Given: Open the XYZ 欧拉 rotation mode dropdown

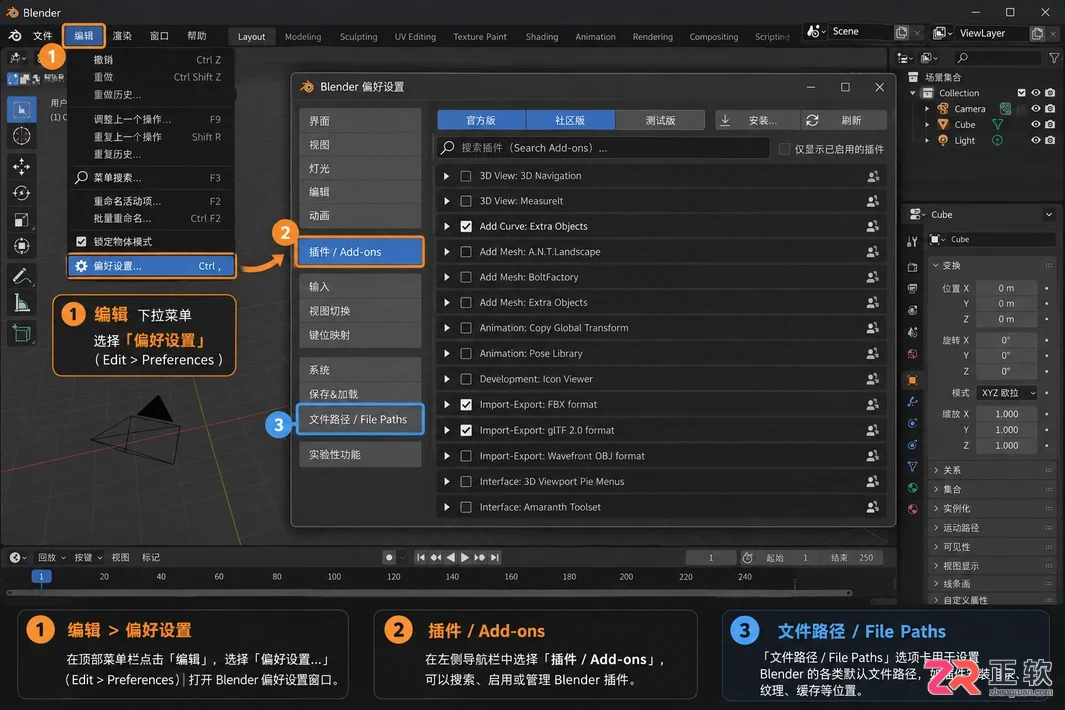Looking at the screenshot, I should pyautogui.click(x=1007, y=393).
